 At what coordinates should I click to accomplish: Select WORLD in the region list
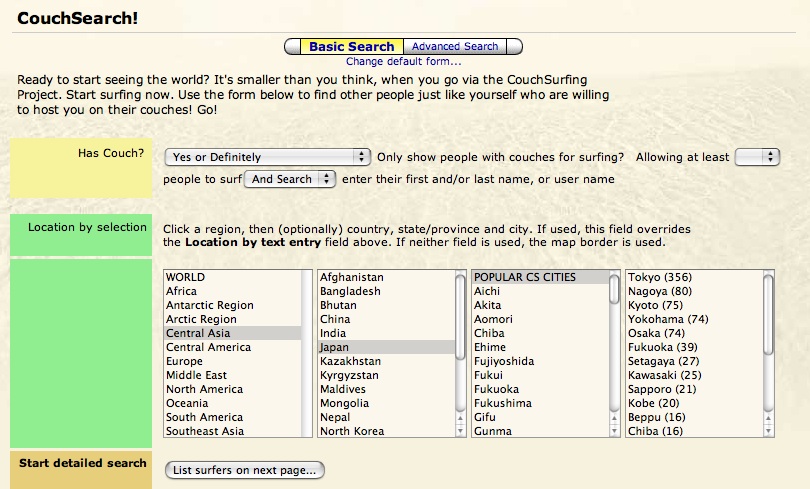coord(233,277)
